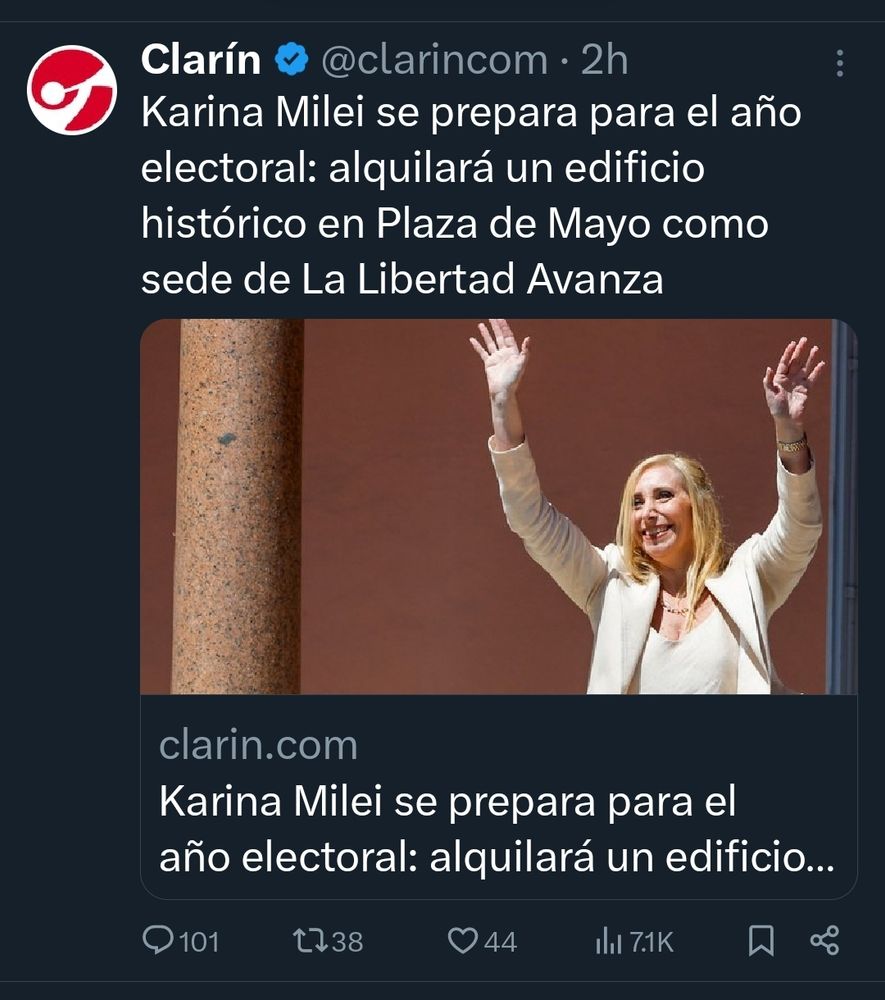Click the 7.1K view count label
Screen dimensions: 885x1000
(x=651, y=942)
